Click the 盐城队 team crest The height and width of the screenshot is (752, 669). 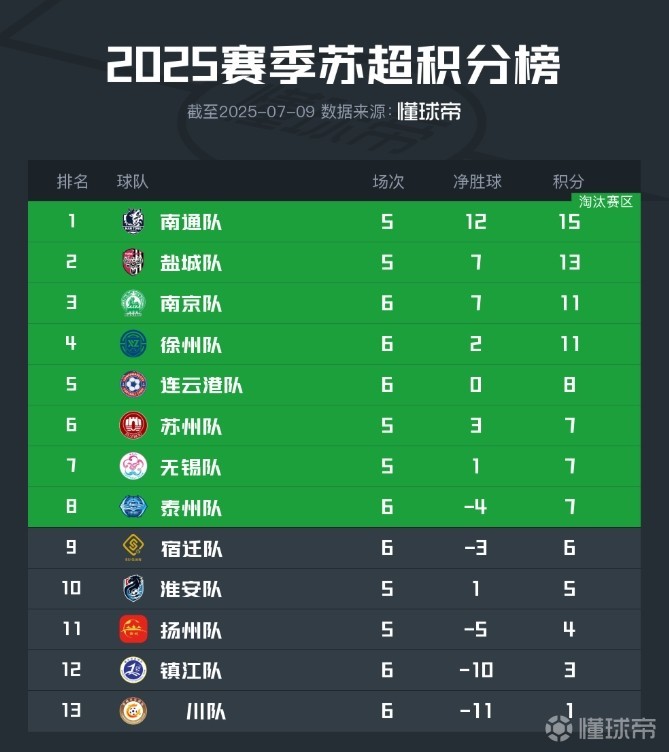click(133, 262)
